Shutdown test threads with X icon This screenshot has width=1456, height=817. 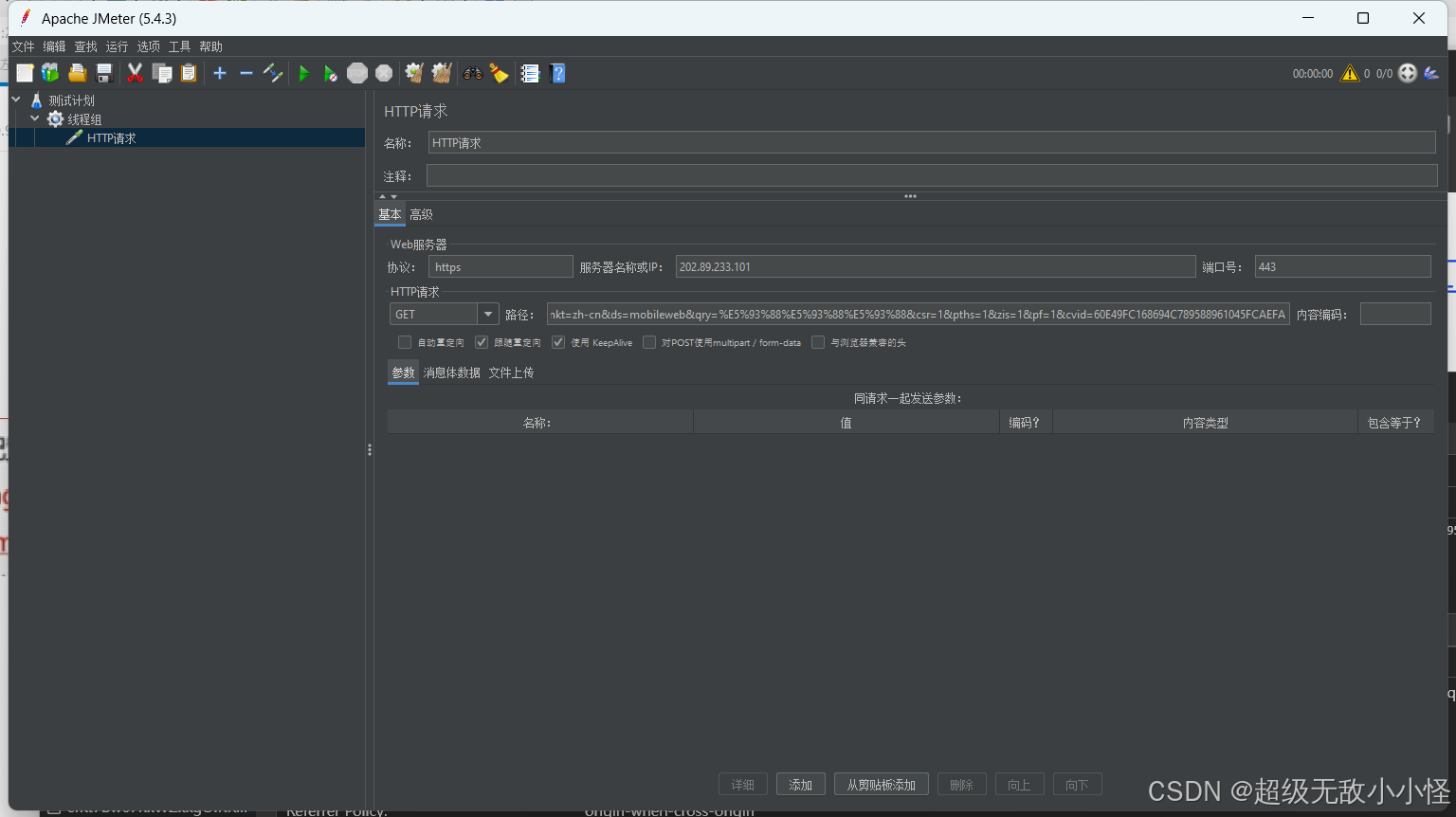pyautogui.click(x=384, y=73)
